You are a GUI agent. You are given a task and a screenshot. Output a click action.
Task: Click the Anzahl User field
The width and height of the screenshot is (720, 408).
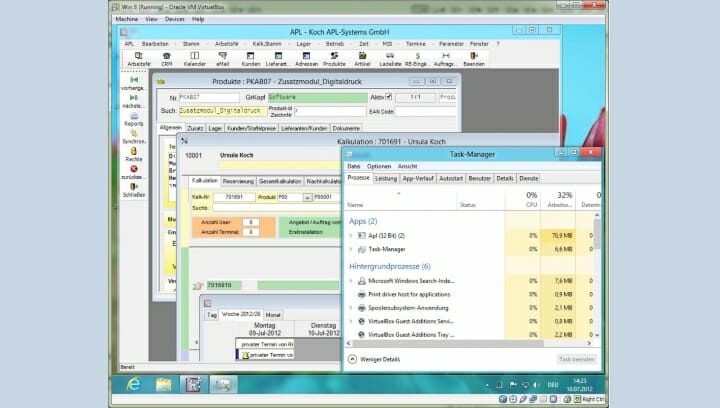click(x=251, y=222)
